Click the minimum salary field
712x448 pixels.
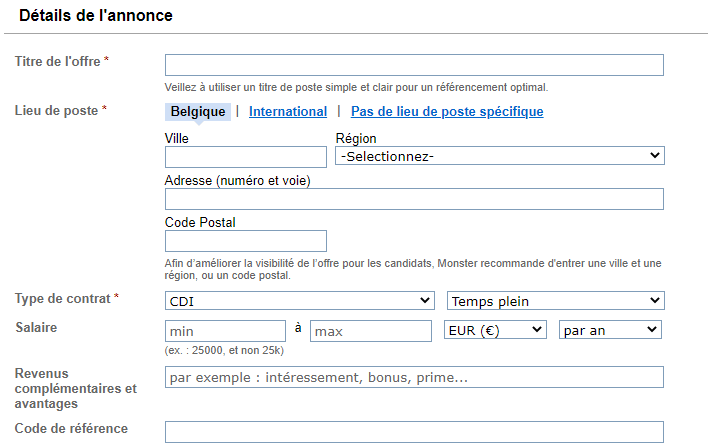[225, 331]
